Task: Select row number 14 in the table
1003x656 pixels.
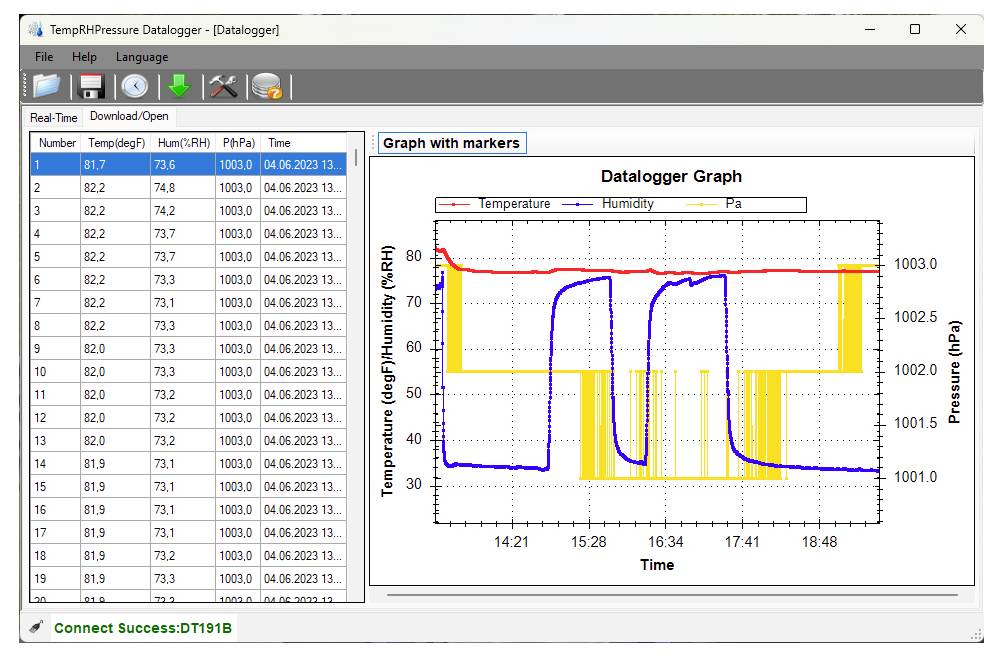Action: point(189,464)
